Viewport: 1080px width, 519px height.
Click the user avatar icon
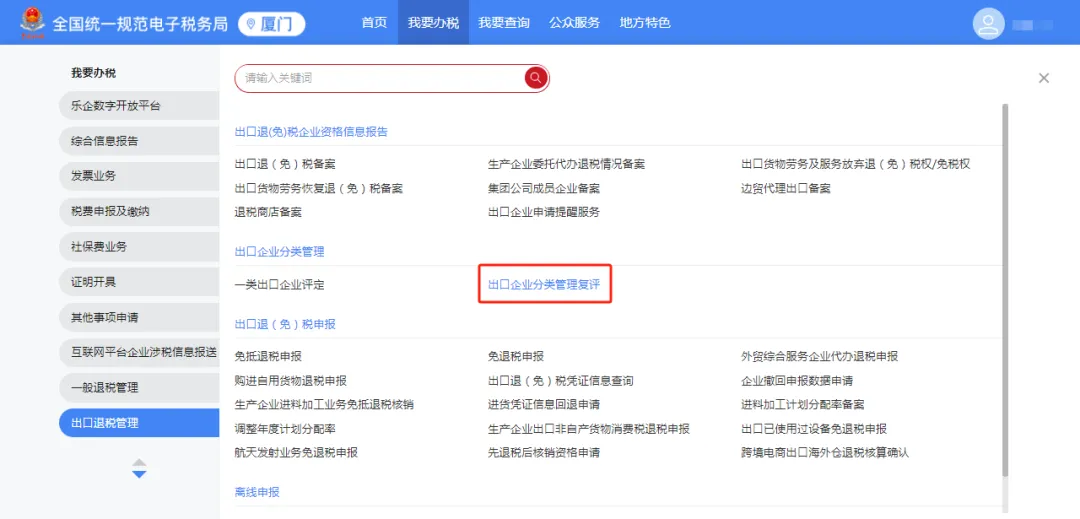988,24
